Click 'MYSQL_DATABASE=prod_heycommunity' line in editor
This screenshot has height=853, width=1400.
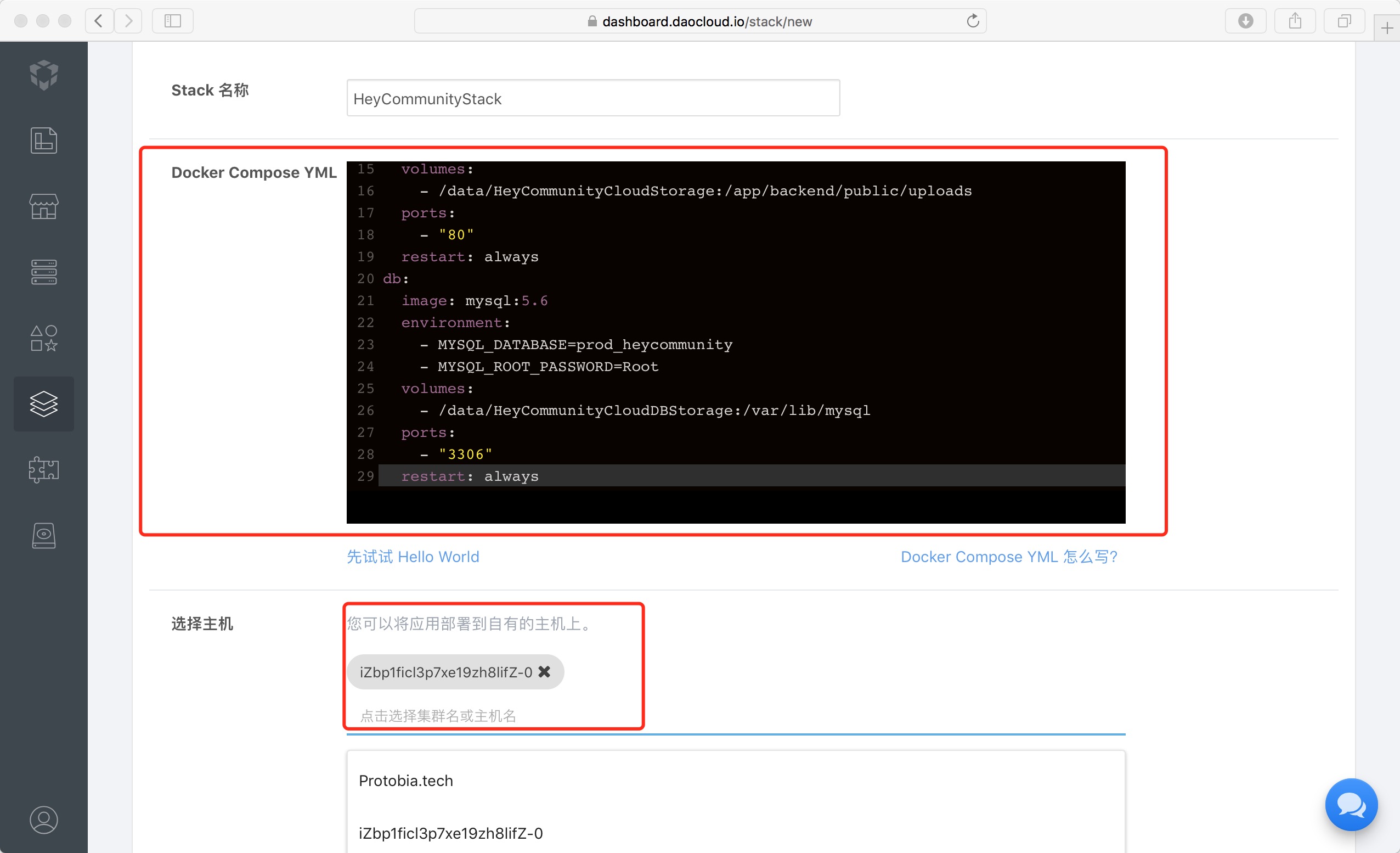[585, 345]
